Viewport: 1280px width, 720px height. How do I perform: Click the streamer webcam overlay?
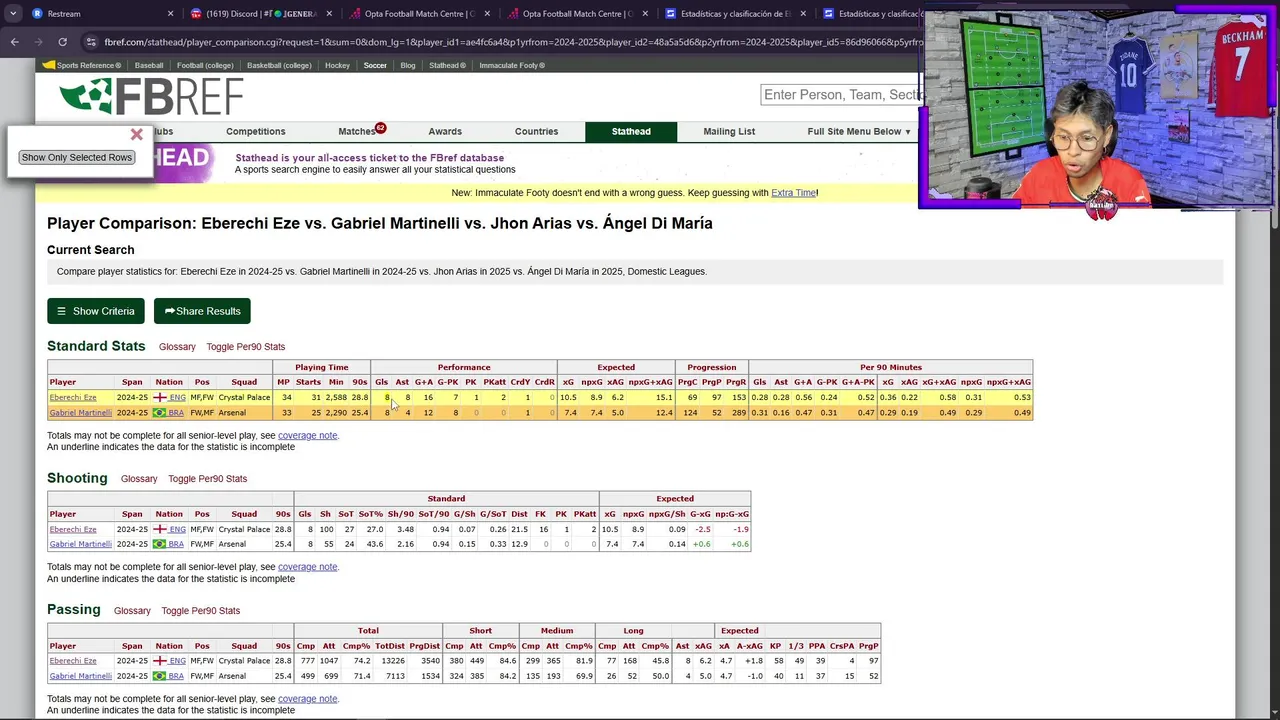coord(1098,110)
